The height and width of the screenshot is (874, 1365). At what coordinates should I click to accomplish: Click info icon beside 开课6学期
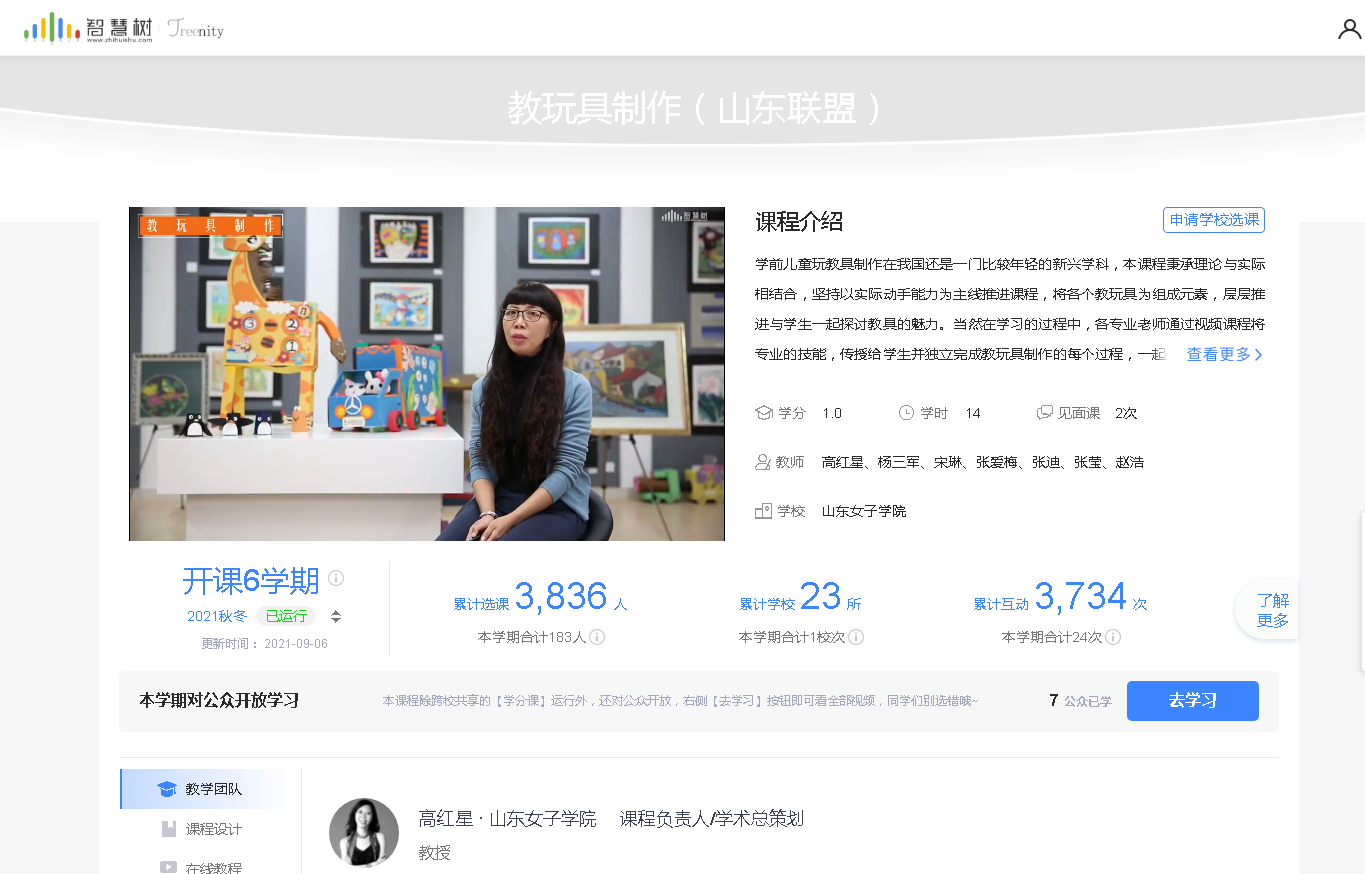[336, 578]
